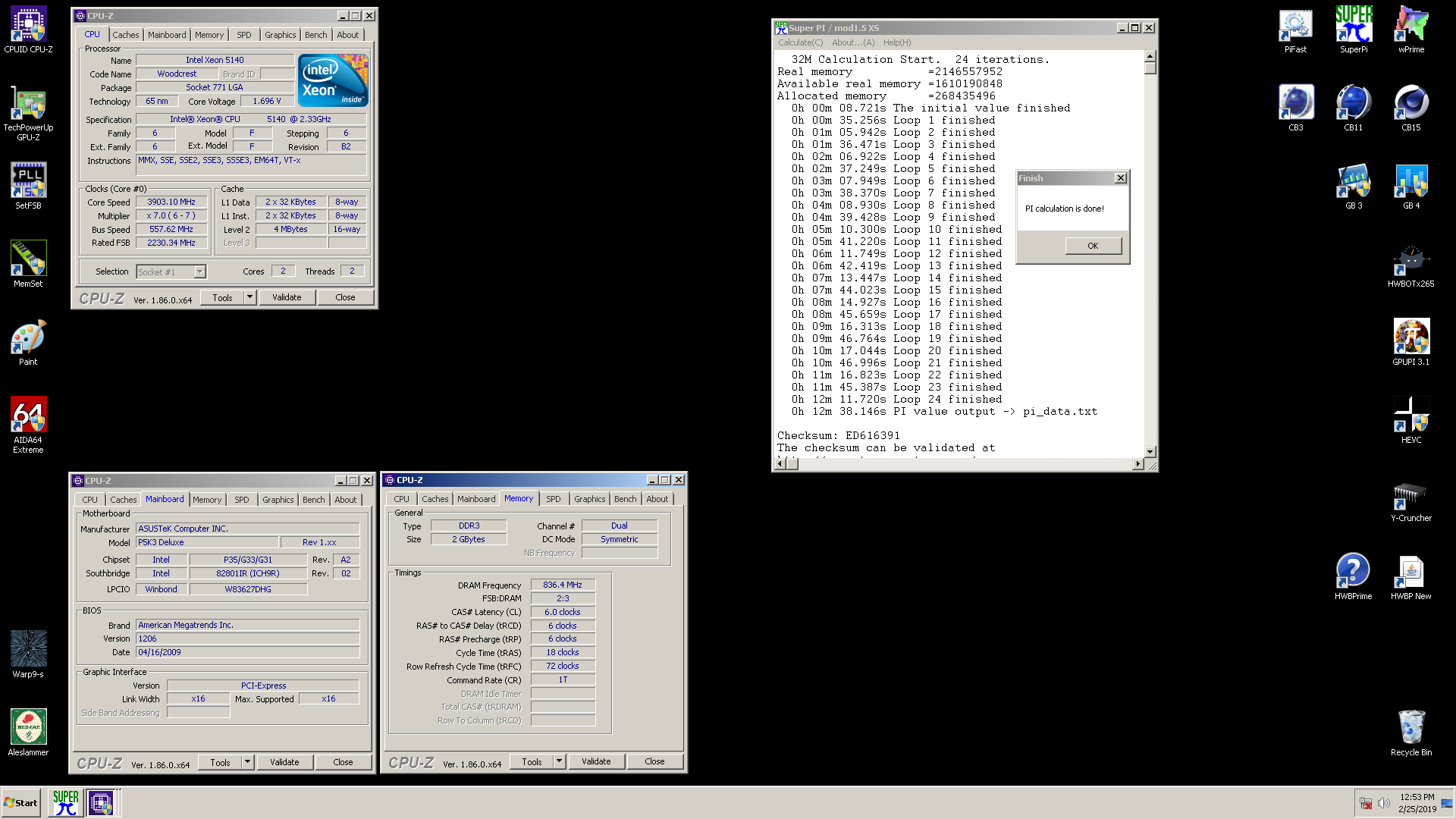1456x819 pixels.
Task: Open Tools dropdown arrow in top CPU-Z window
Action: 249,297
